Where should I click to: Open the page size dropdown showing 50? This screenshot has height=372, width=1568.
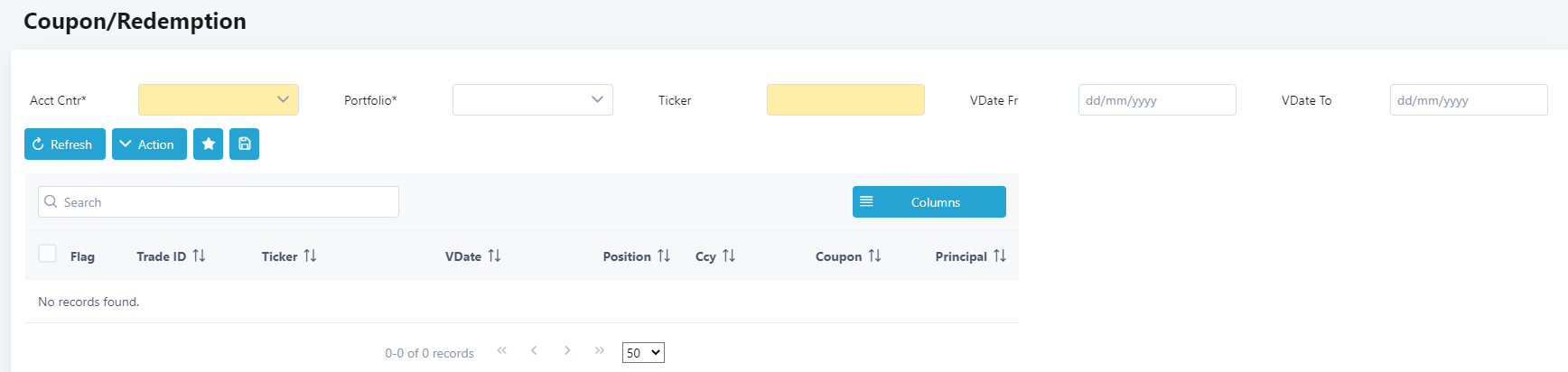click(x=643, y=353)
